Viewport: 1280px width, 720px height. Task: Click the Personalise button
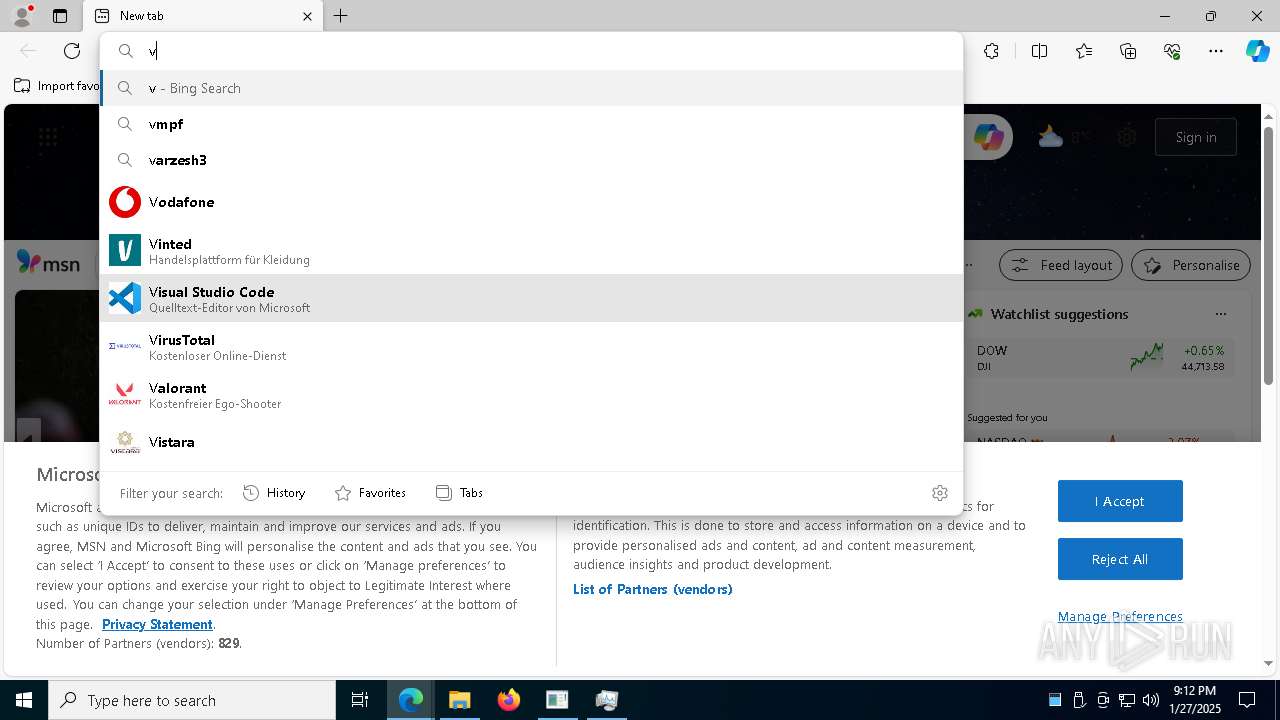[1191, 265]
